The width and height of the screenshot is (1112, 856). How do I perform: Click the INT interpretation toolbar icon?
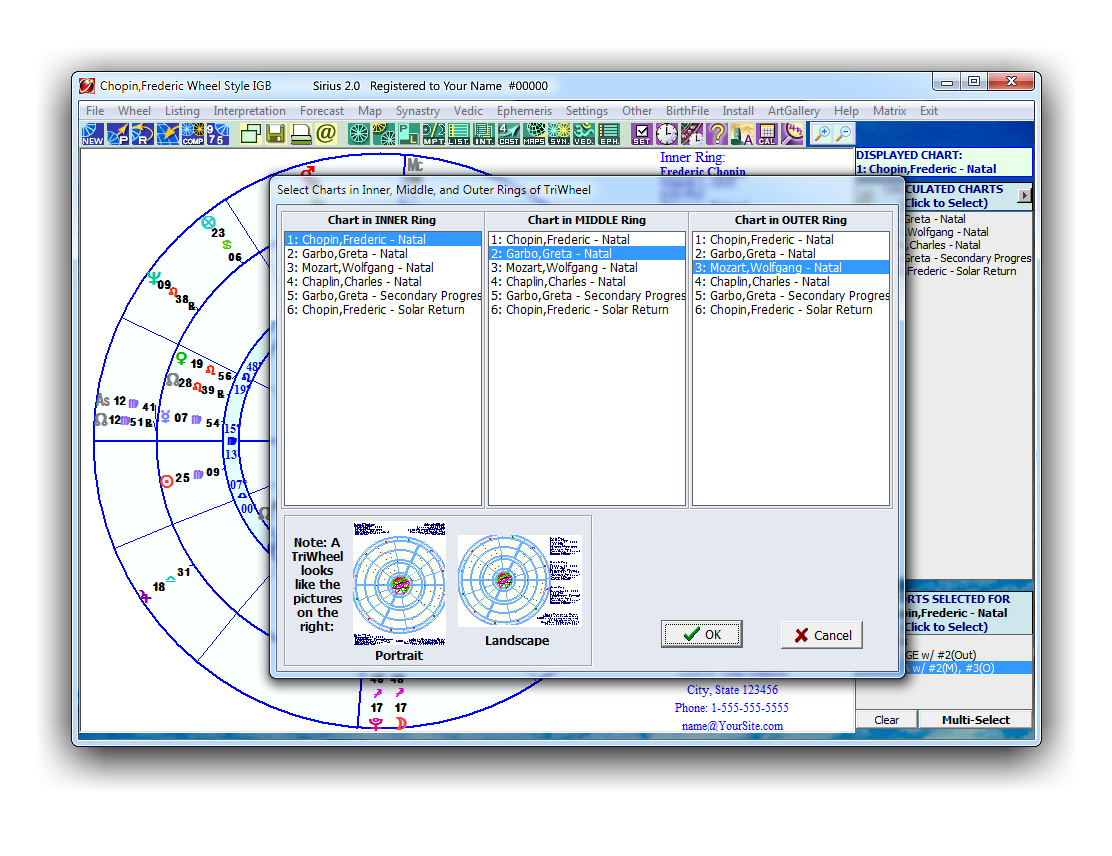pyautogui.click(x=484, y=133)
